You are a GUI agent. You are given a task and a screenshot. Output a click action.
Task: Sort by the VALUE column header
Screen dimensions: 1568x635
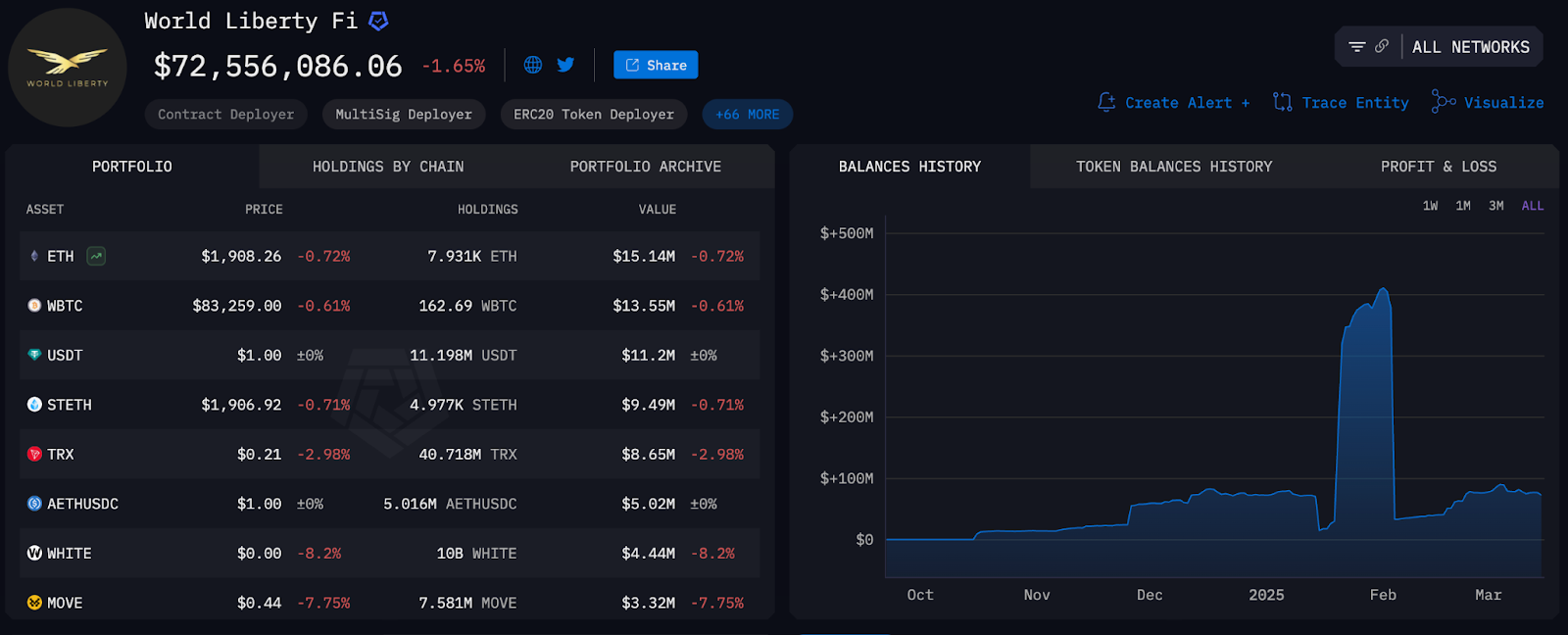(657, 210)
